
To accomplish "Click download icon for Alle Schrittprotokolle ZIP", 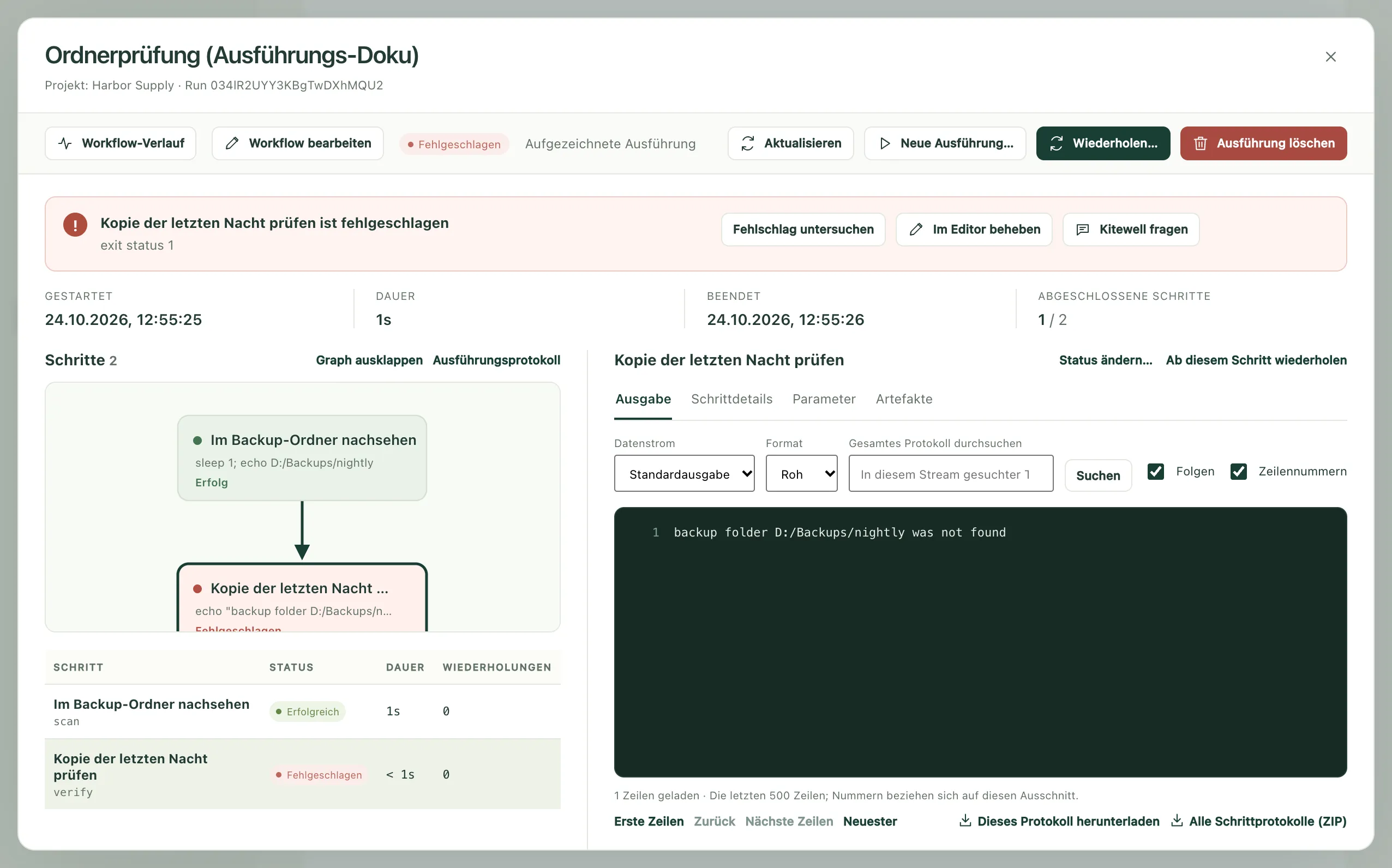I will tap(1177, 821).
